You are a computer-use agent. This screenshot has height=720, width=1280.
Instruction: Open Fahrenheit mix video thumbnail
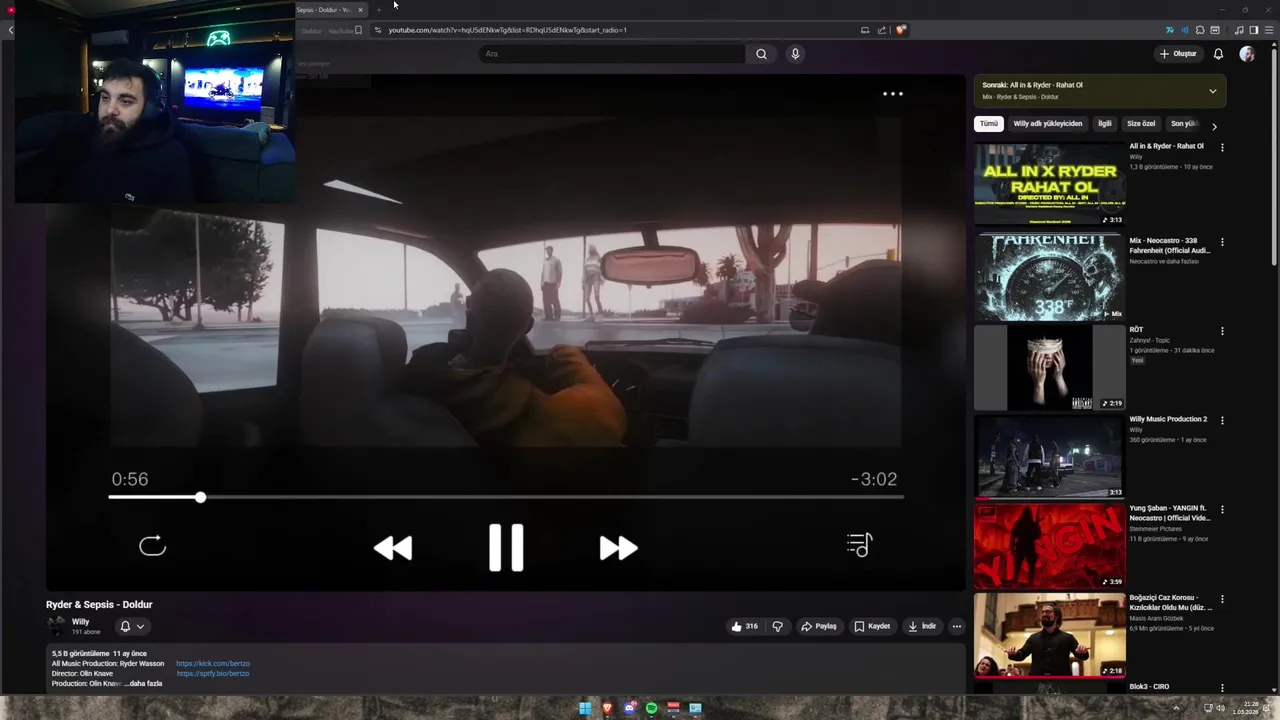pyautogui.click(x=1049, y=277)
